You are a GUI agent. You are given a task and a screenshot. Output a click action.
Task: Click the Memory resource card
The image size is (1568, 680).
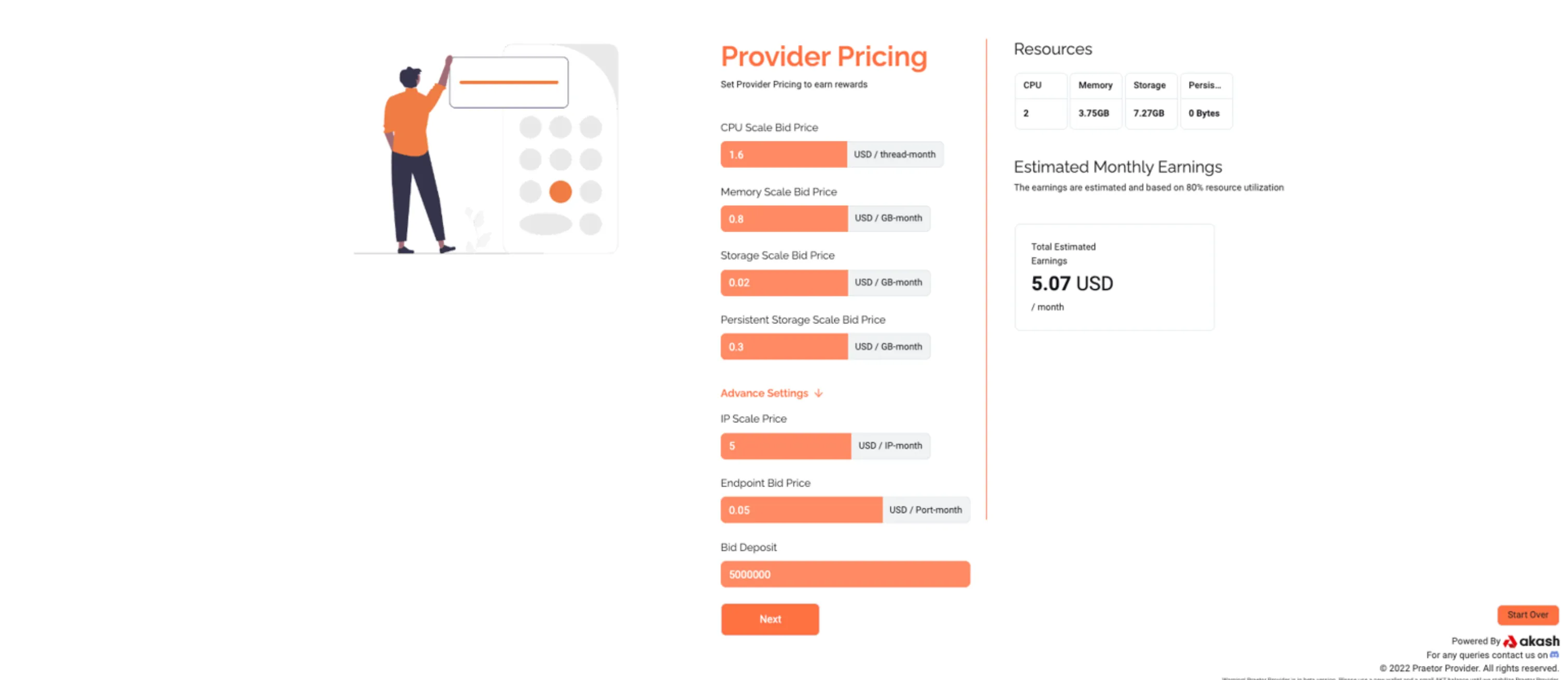[x=1095, y=101]
